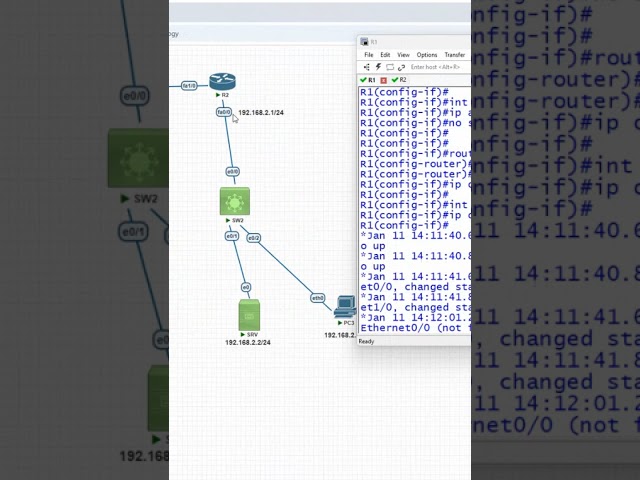The height and width of the screenshot is (480, 640).
Task: Select the SW2 switch node
Action: click(235, 202)
